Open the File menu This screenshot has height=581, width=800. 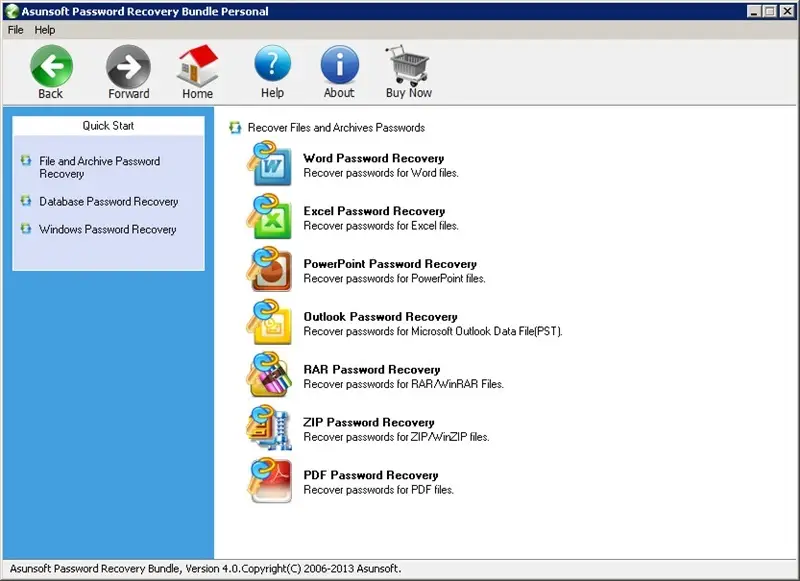15,30
